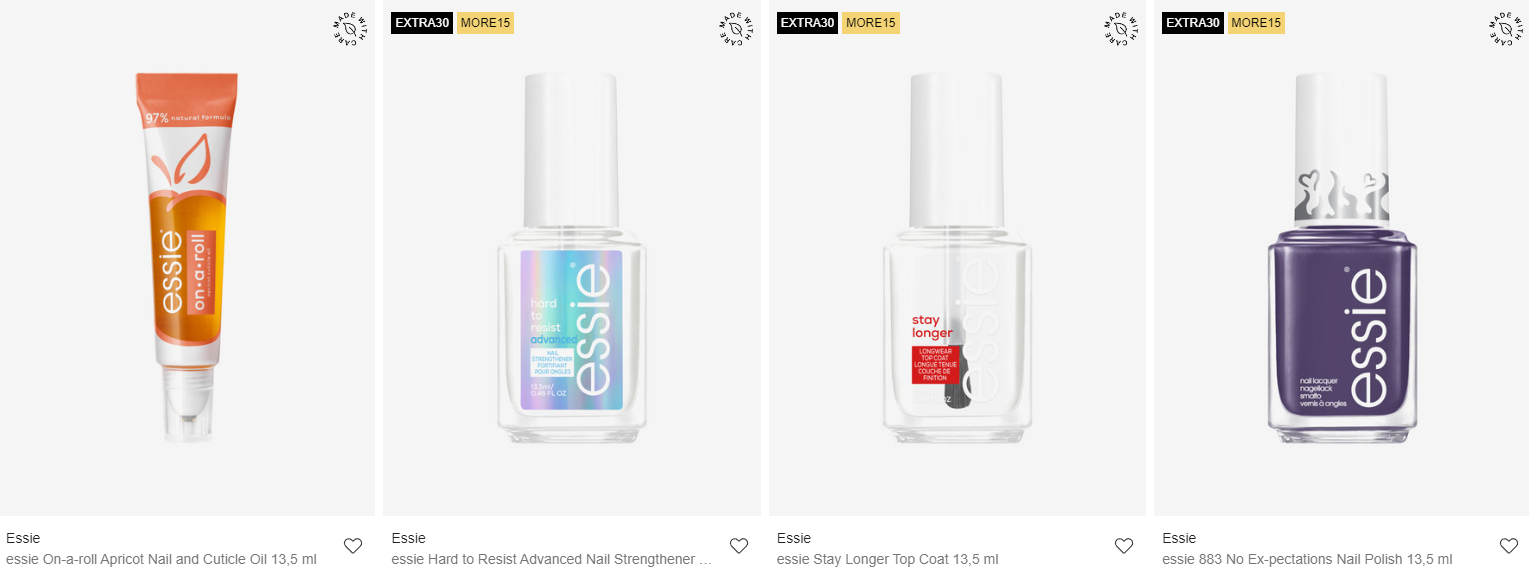Click Made With Care badge on purple polish

pyautogui.click(x=1506, y=28)
